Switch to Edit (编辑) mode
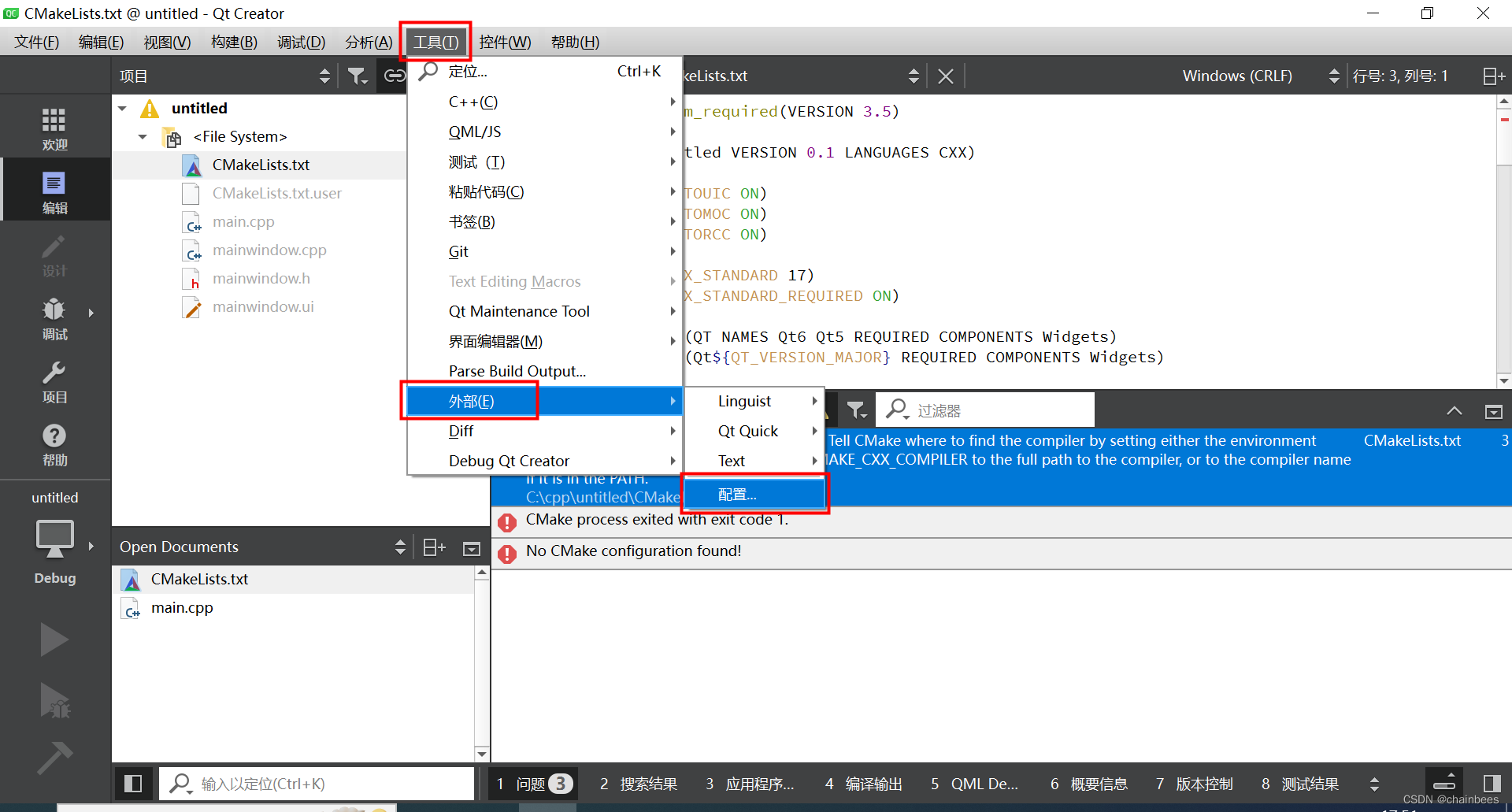The image size is (1512, 812). [54, 191]
